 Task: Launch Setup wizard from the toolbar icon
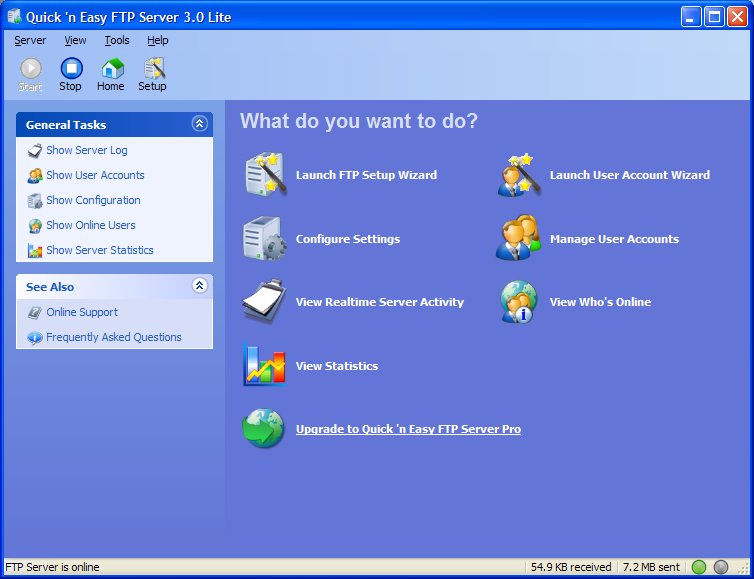(154, 69)
